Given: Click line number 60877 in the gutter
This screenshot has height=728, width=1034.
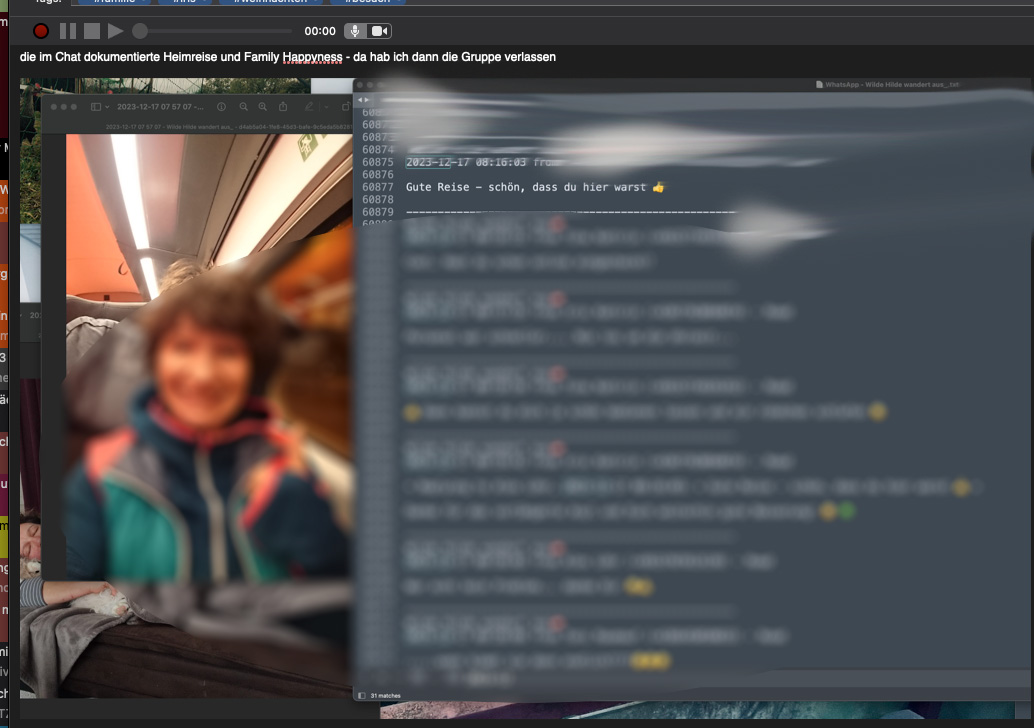Looking at the screenshot, I should pyautogui.click(x=378, y=187).
